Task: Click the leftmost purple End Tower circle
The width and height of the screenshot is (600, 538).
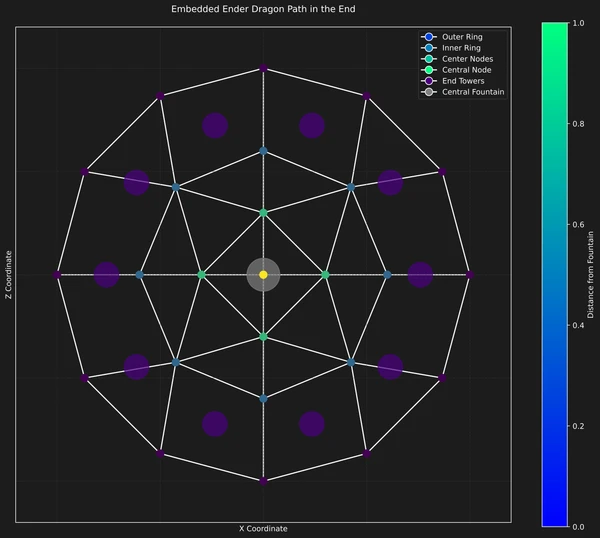Action: (x=106, y=275)
